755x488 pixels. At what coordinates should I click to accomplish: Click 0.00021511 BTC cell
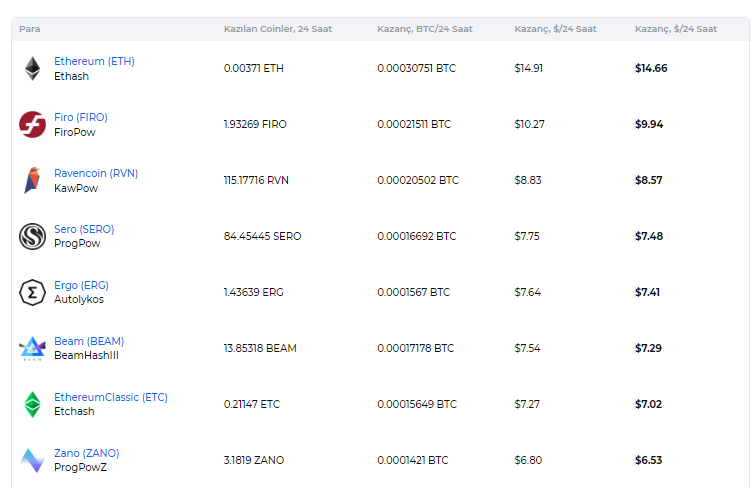point(414,124)
